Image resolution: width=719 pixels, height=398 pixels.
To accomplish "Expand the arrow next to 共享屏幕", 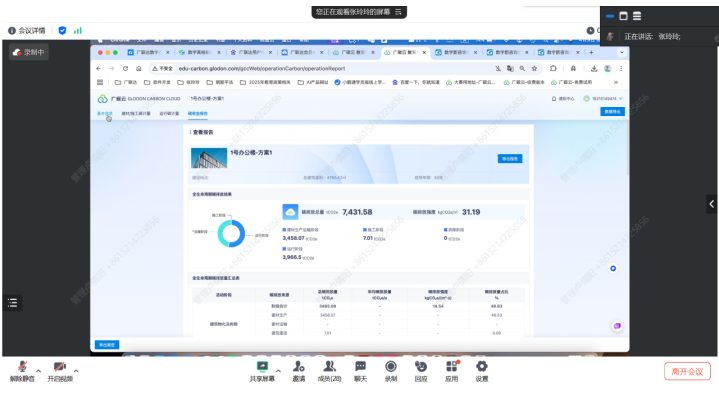I will tap(278, 370).
